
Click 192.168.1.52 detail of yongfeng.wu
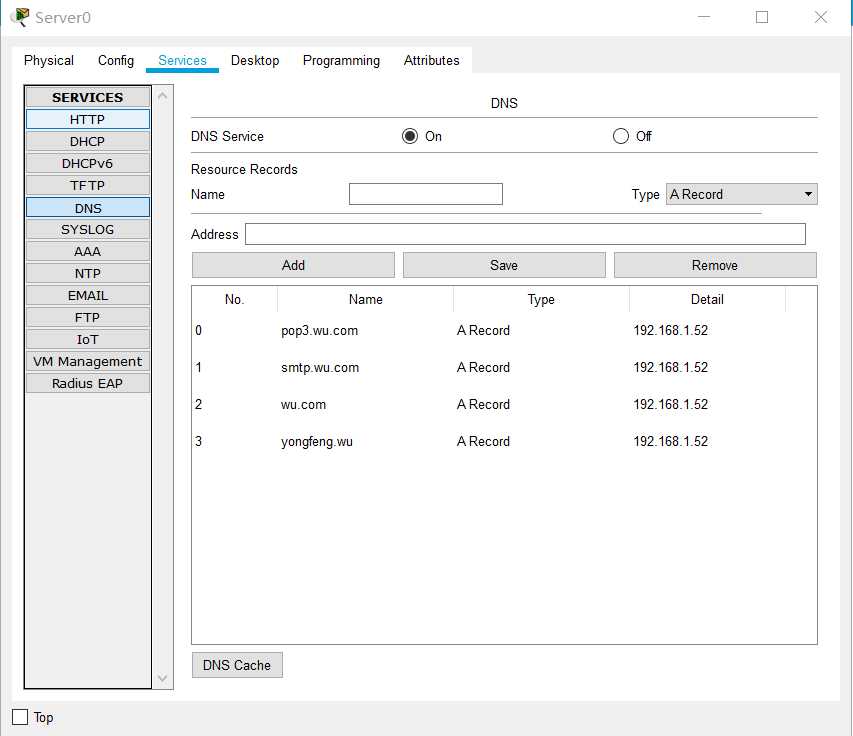670,441
